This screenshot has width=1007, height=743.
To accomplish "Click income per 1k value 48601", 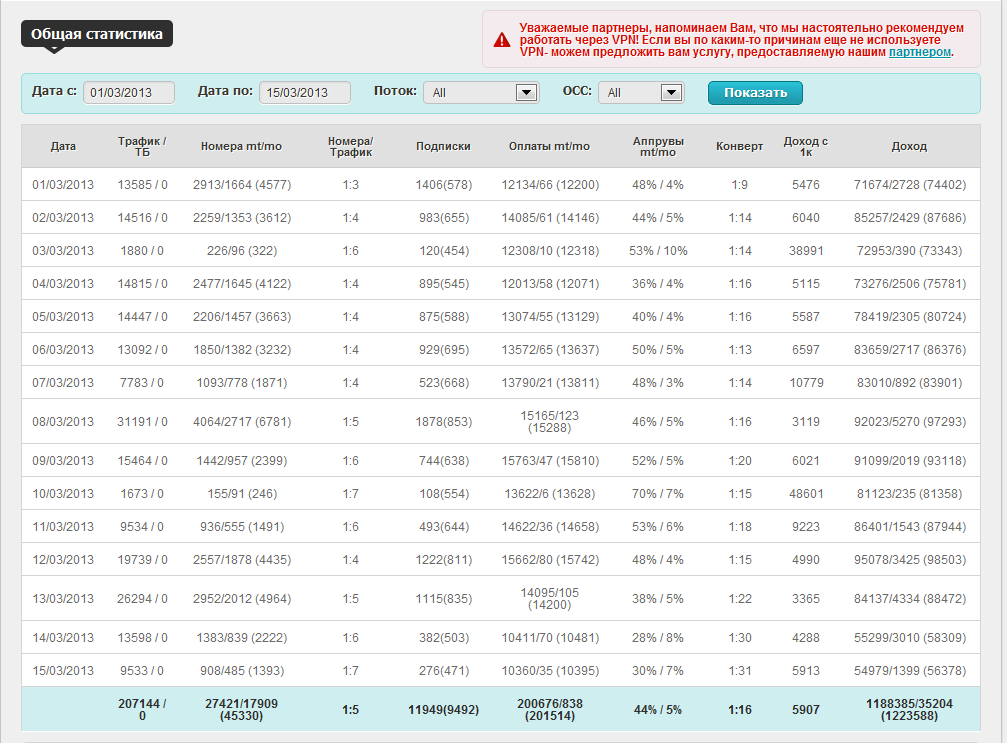I will pos(805,494).
